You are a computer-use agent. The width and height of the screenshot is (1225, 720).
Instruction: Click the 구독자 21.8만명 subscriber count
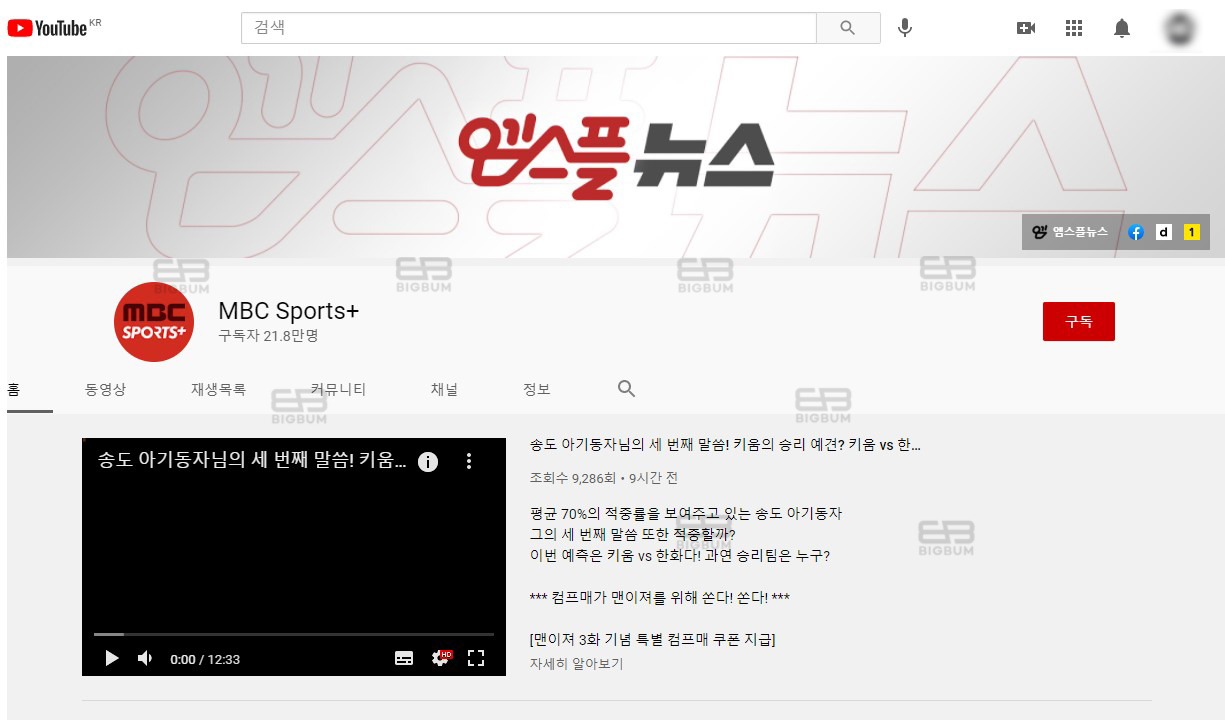268,336
